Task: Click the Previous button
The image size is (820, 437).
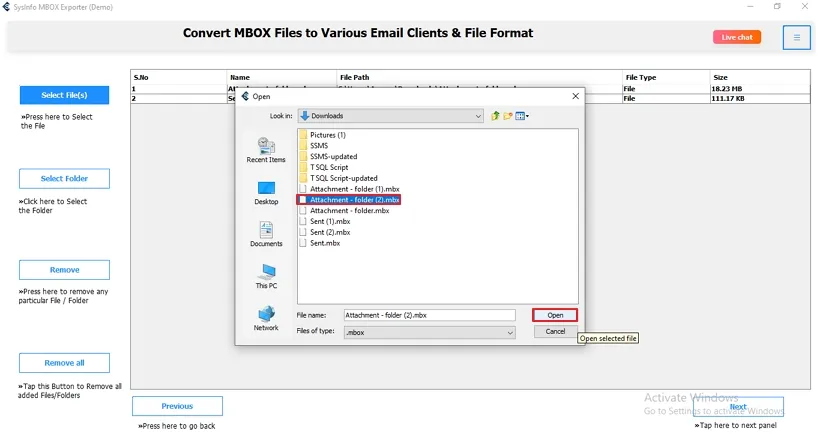Action: [x=177, y=406]
